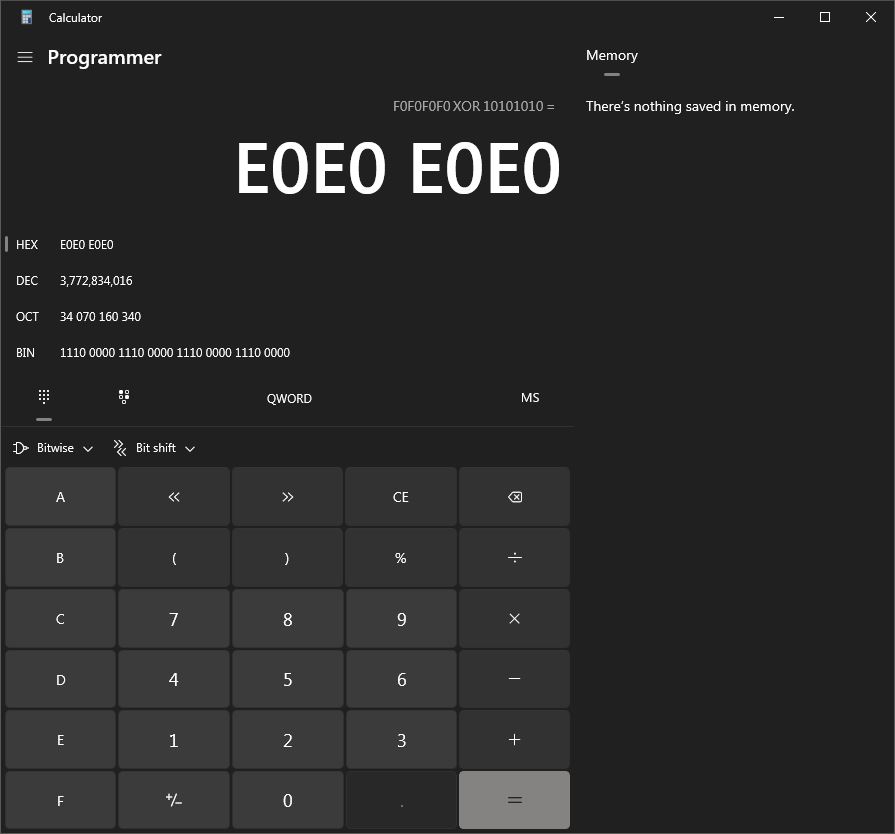Click the CE clear entry key
This screenshot has height=834, width=895.
point(401,497)
